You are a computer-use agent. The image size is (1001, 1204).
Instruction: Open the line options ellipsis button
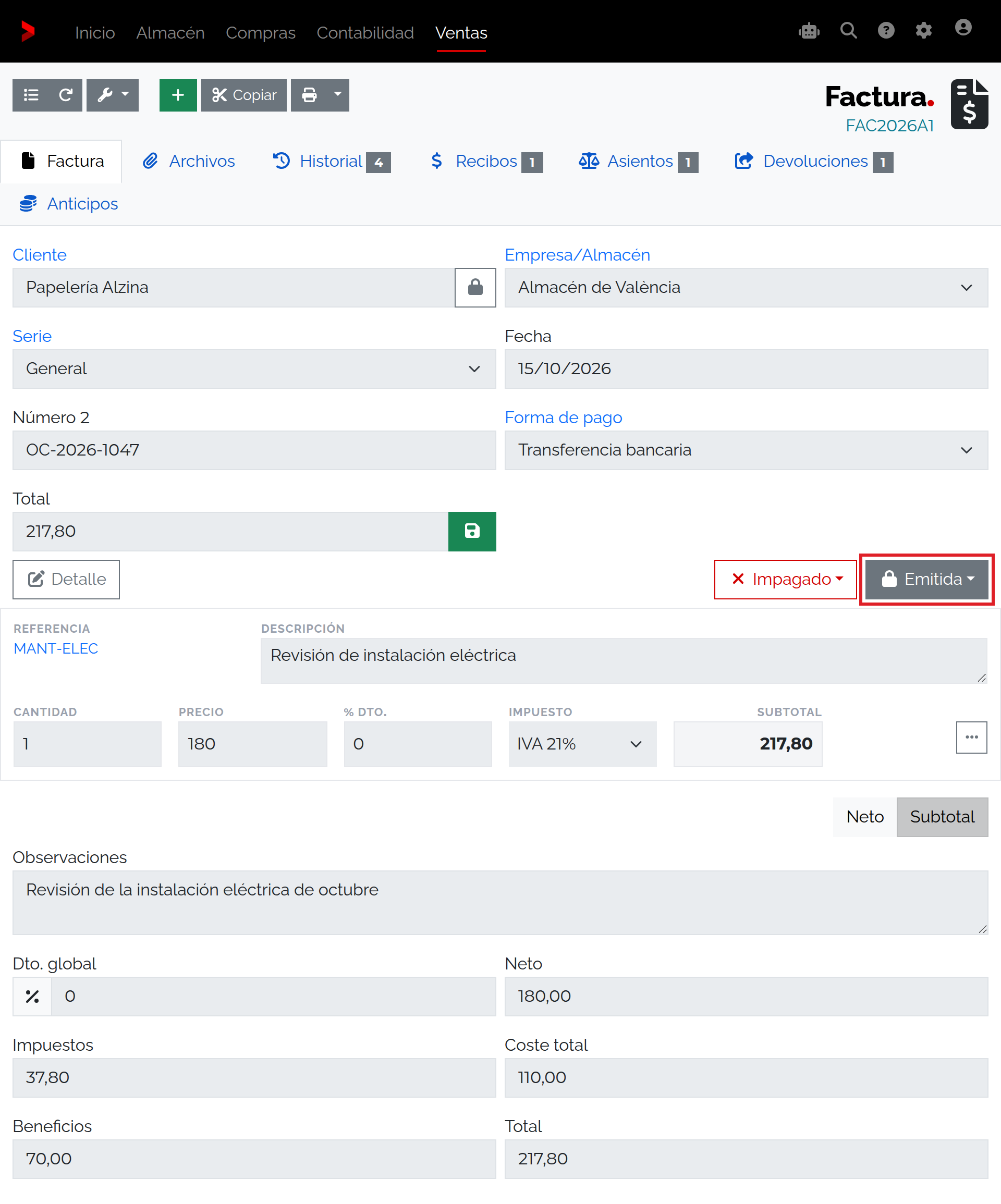coord(971,738)
